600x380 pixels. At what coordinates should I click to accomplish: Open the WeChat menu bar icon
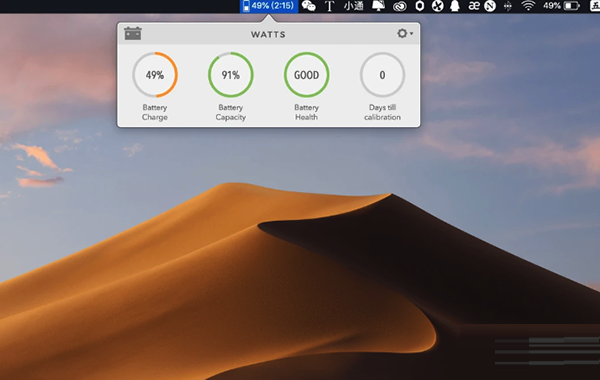point(309,6)
